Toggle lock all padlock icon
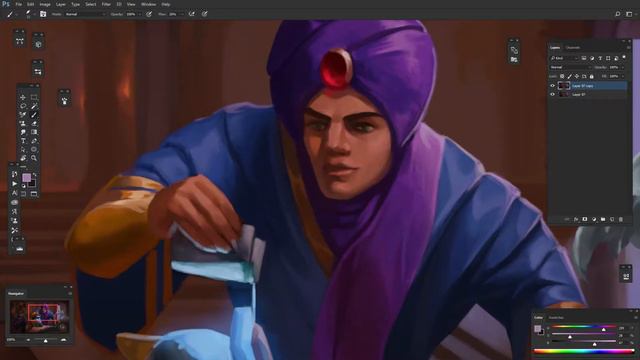 [591, 76]
